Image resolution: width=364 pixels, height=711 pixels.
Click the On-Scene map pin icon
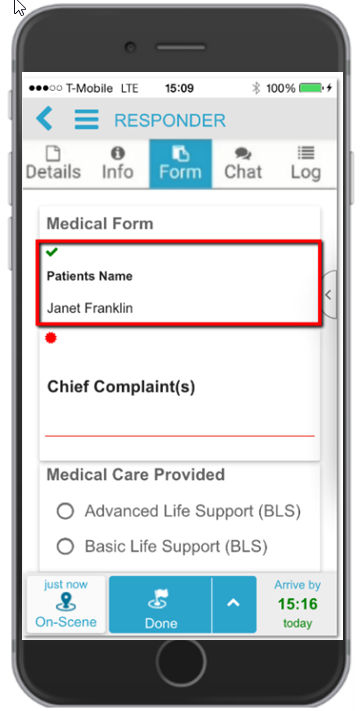point(66,603)
